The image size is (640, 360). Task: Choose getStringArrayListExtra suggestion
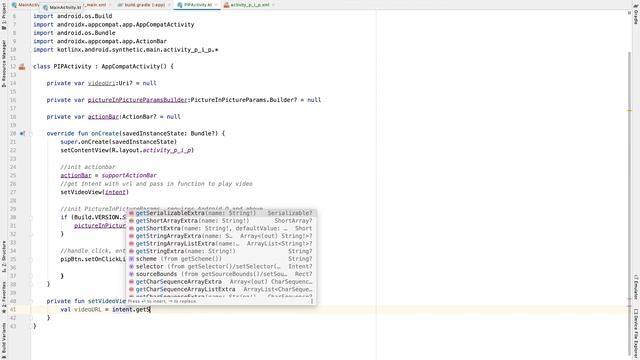(221, 244)
